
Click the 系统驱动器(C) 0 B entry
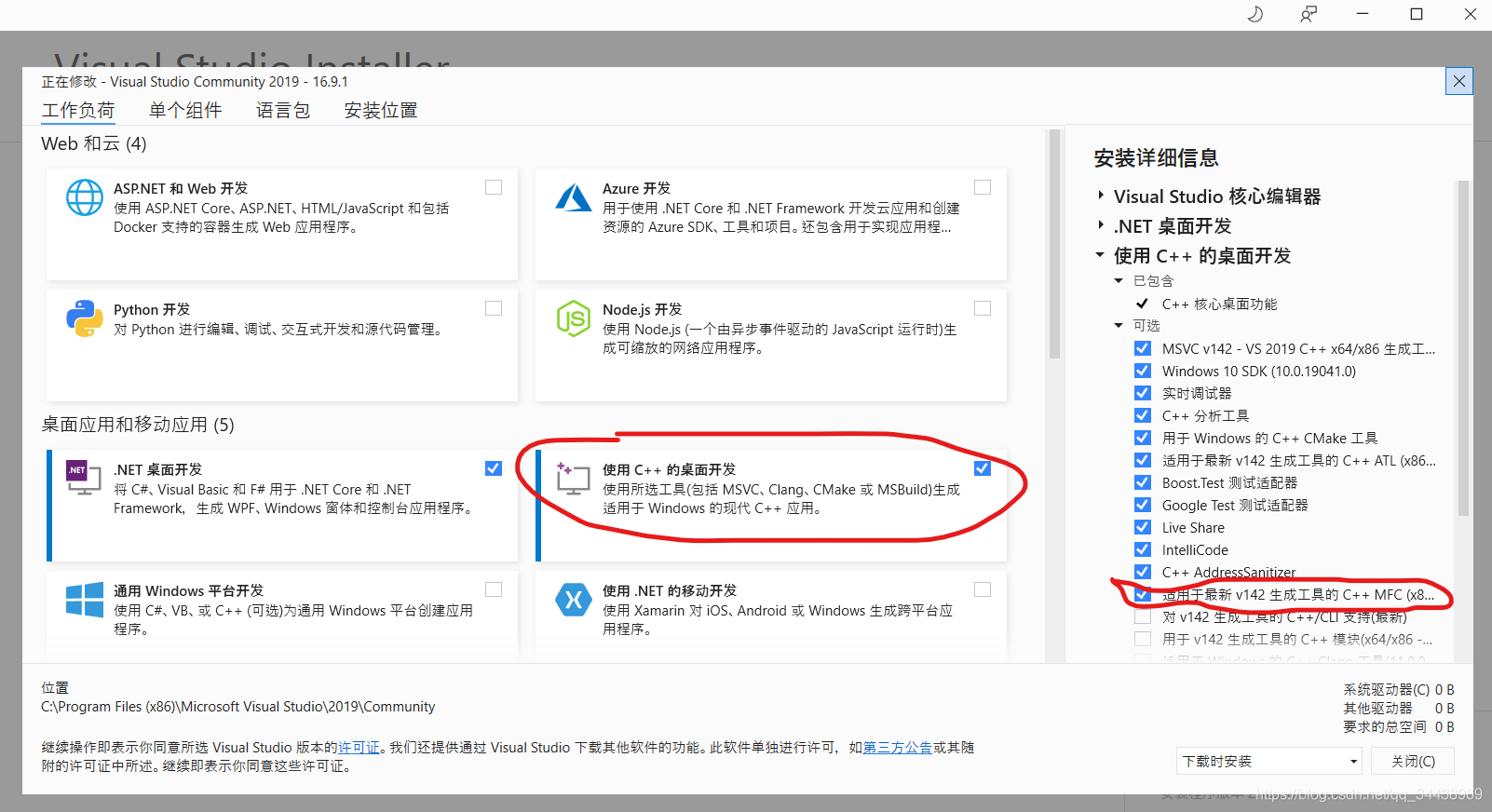(x=1398, y=689)
